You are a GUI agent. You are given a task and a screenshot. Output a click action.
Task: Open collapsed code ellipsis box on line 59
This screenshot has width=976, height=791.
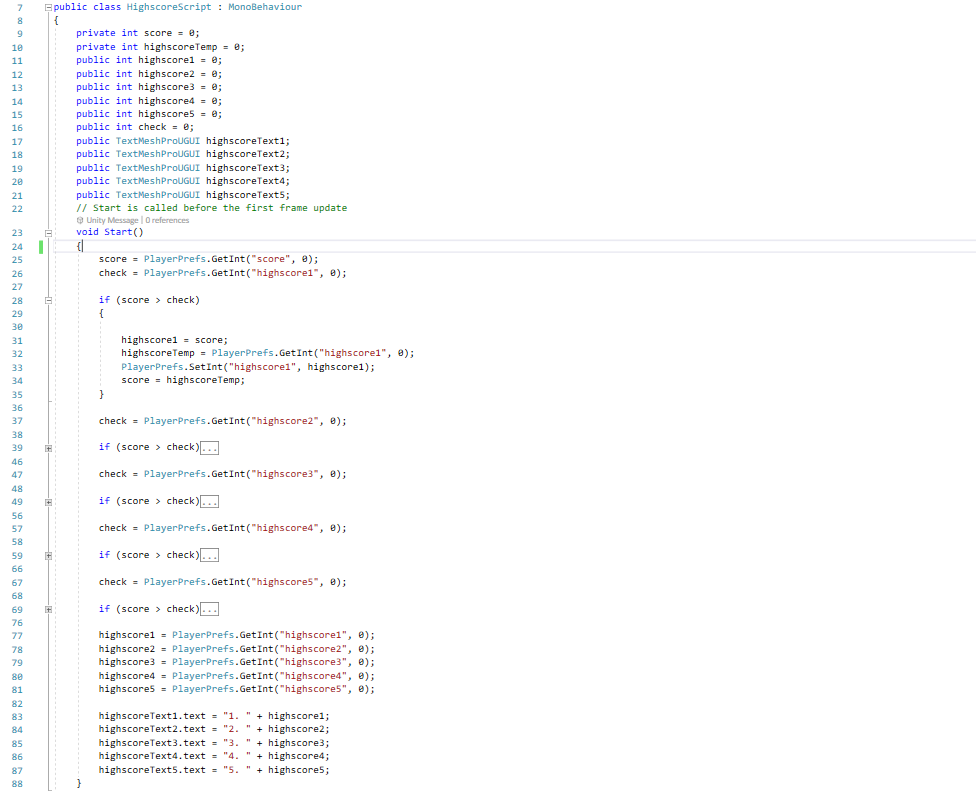tap(209, 555)
